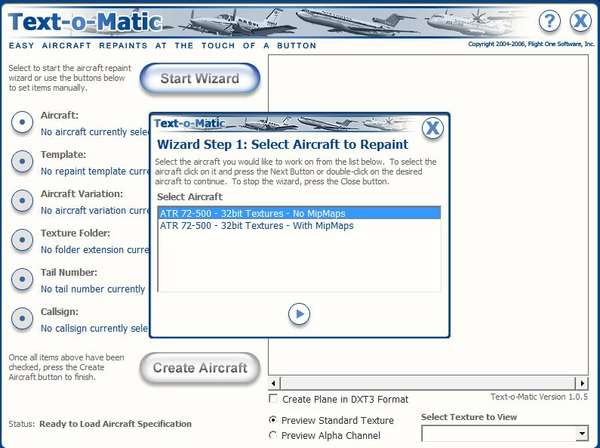
Task: Click the Aircraft Variation round button
Action: [x=22, y=200]
